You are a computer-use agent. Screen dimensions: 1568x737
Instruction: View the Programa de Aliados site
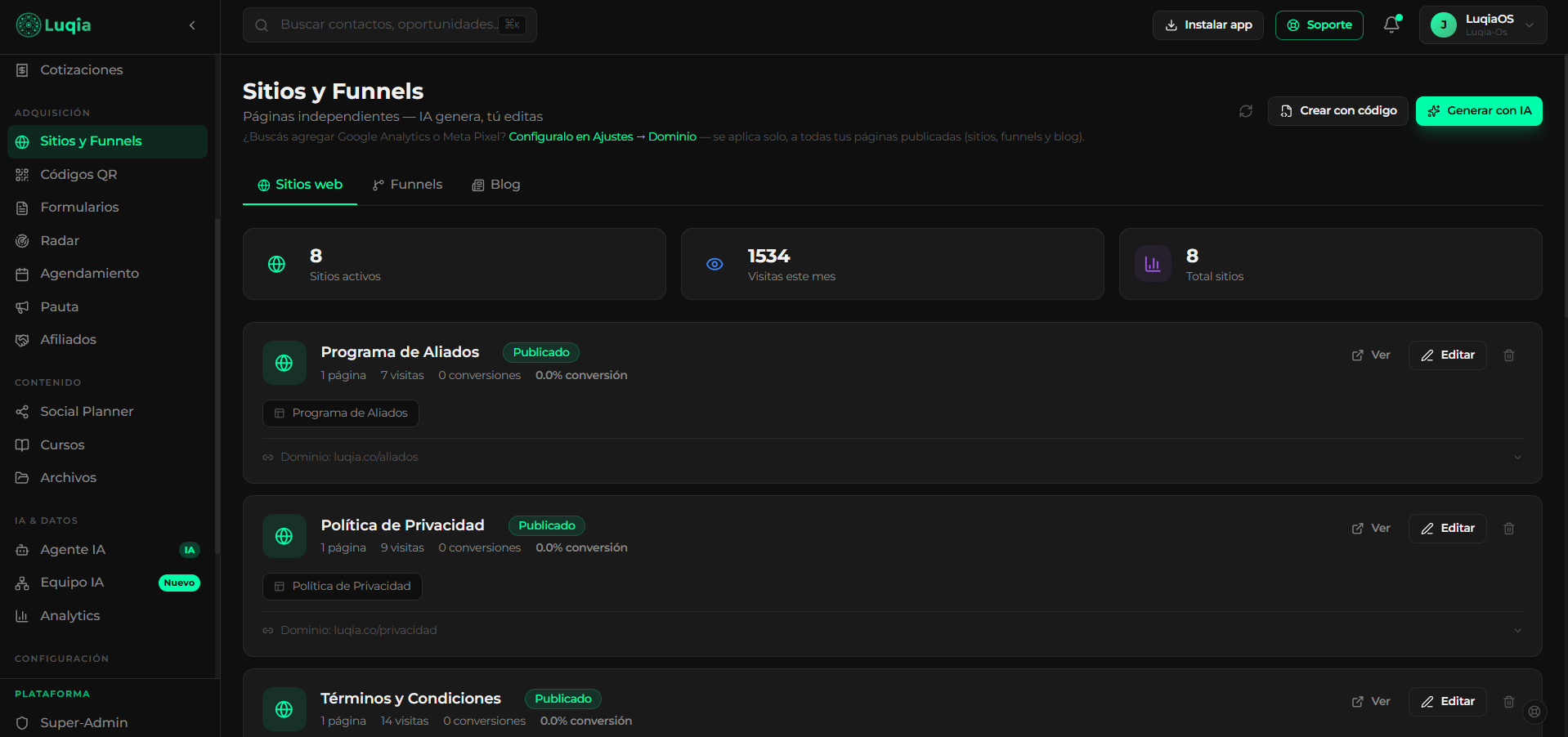1371,355
